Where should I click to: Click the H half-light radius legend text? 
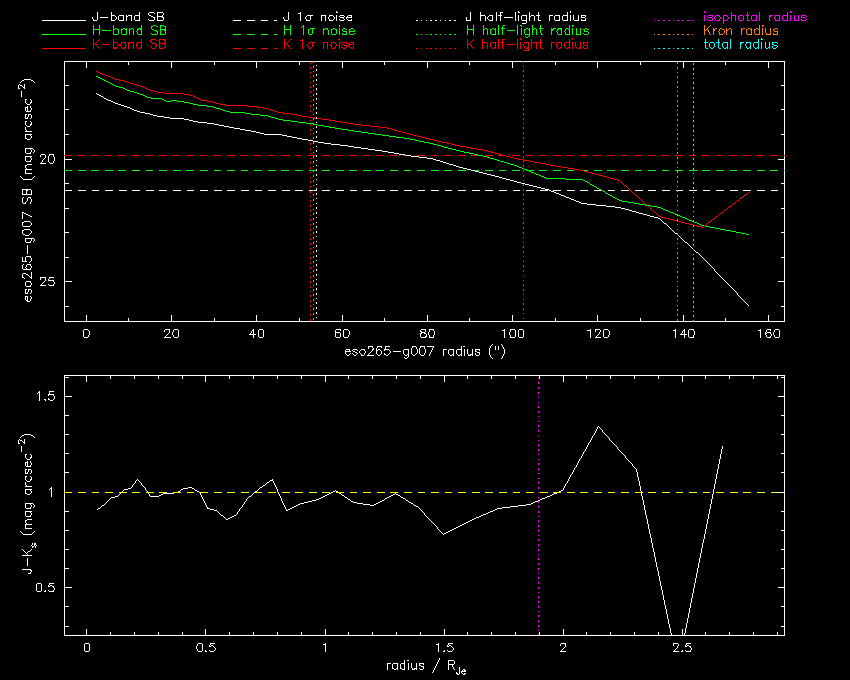click(x=527, y=31)
